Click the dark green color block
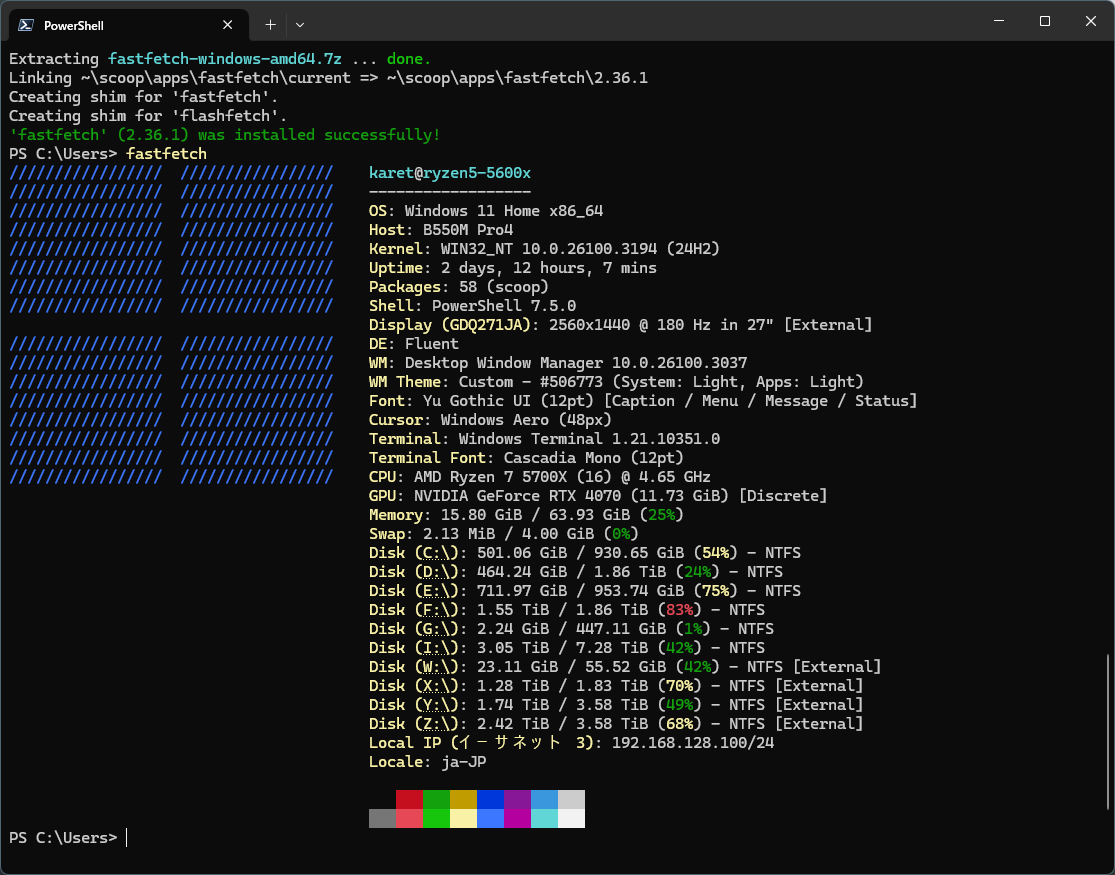Image resolution: width=1115 pixels, height=875 pixels. pos(437,800)
